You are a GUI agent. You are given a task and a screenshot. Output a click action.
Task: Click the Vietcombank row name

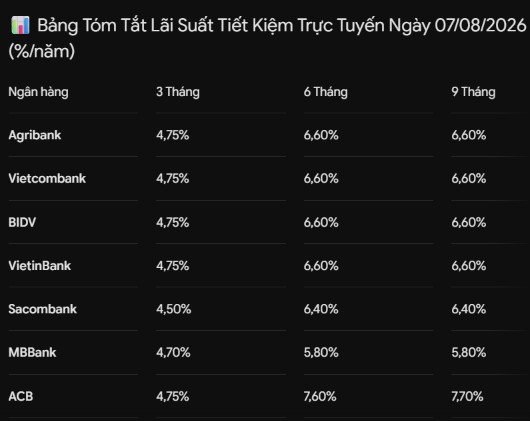[x=47, y=178]
